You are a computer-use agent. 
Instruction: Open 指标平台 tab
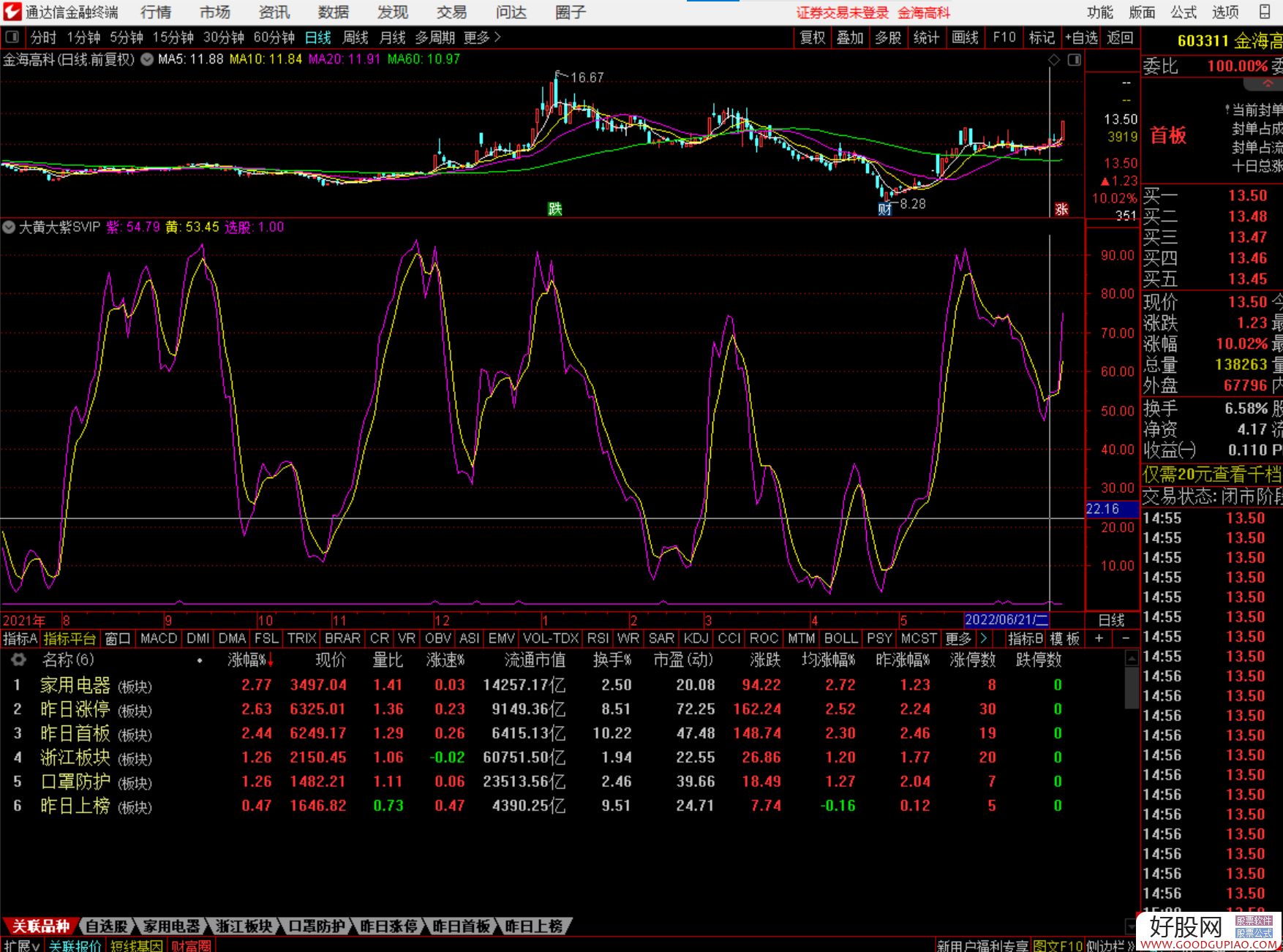coord(69,638)
